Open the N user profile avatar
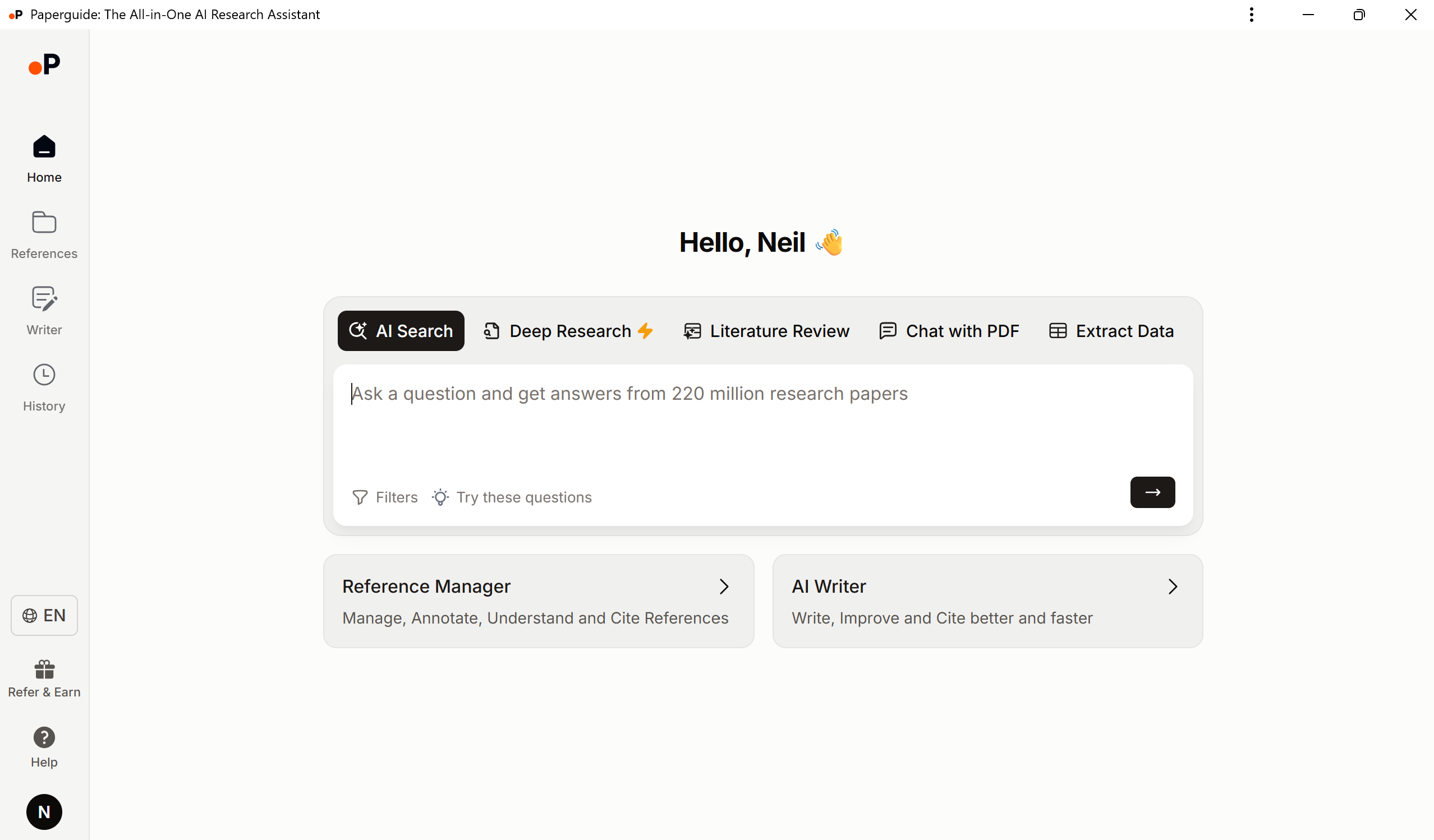This screenshot has width=1434, height=840. coord(44,811)
